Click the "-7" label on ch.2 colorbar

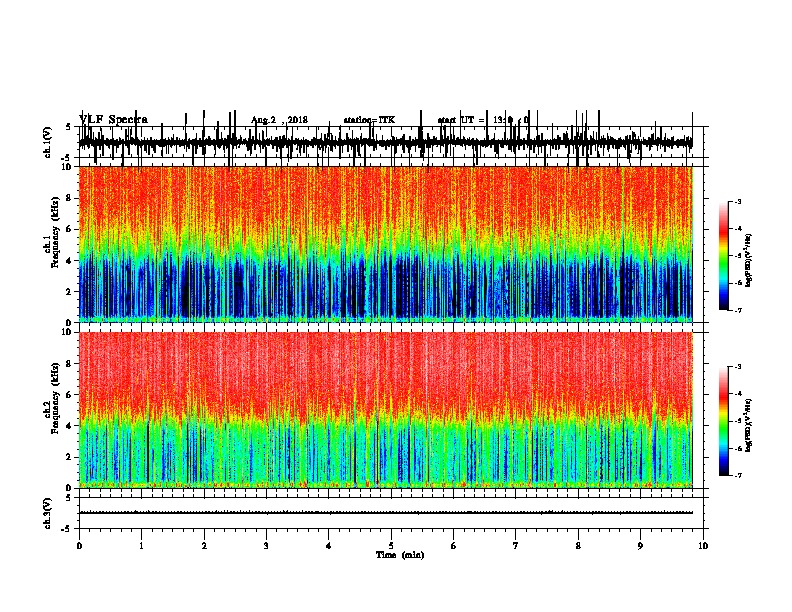[x=738, y=476]
